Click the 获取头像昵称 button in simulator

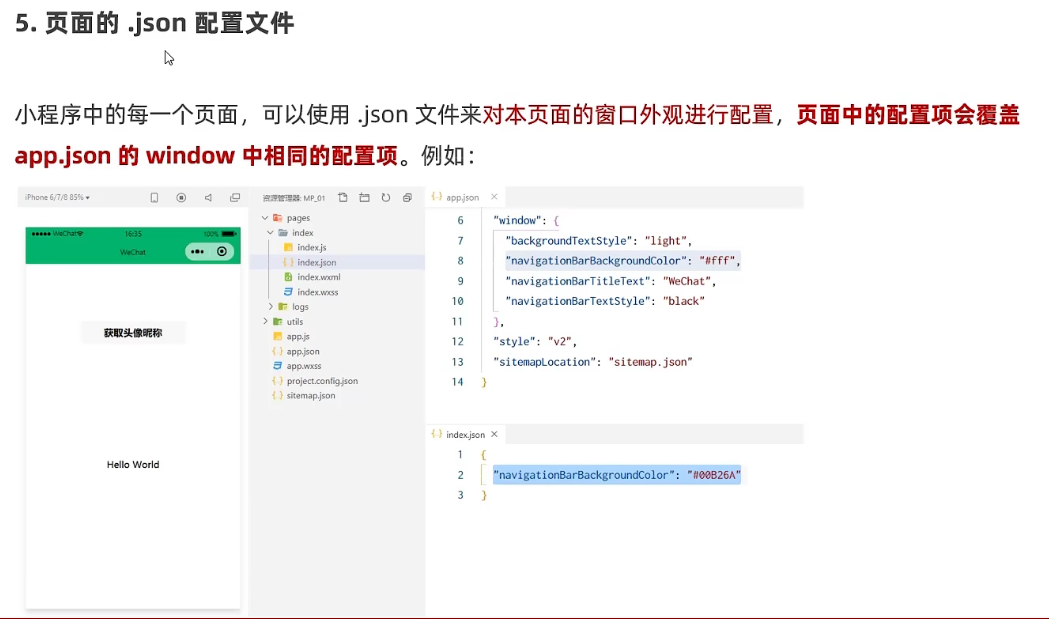point(132,333)
